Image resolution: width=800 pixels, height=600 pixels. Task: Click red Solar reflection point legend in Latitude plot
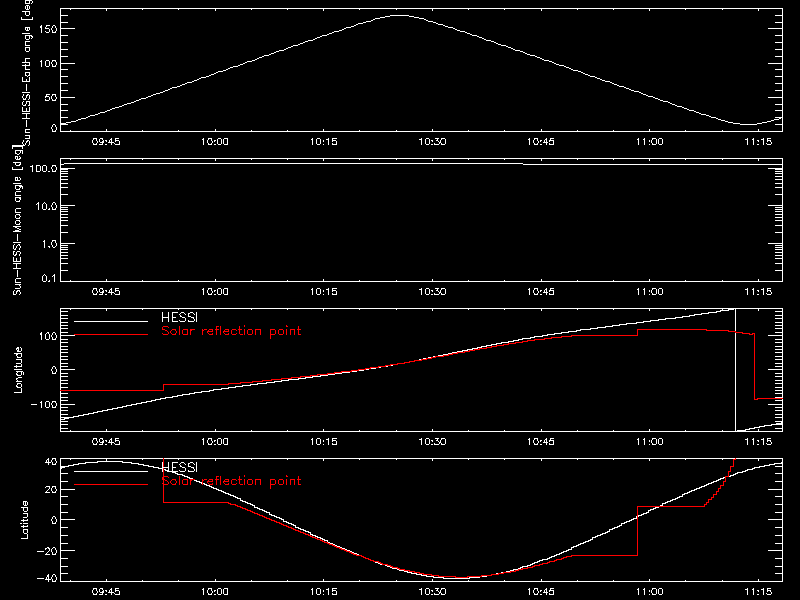point(231,481)
